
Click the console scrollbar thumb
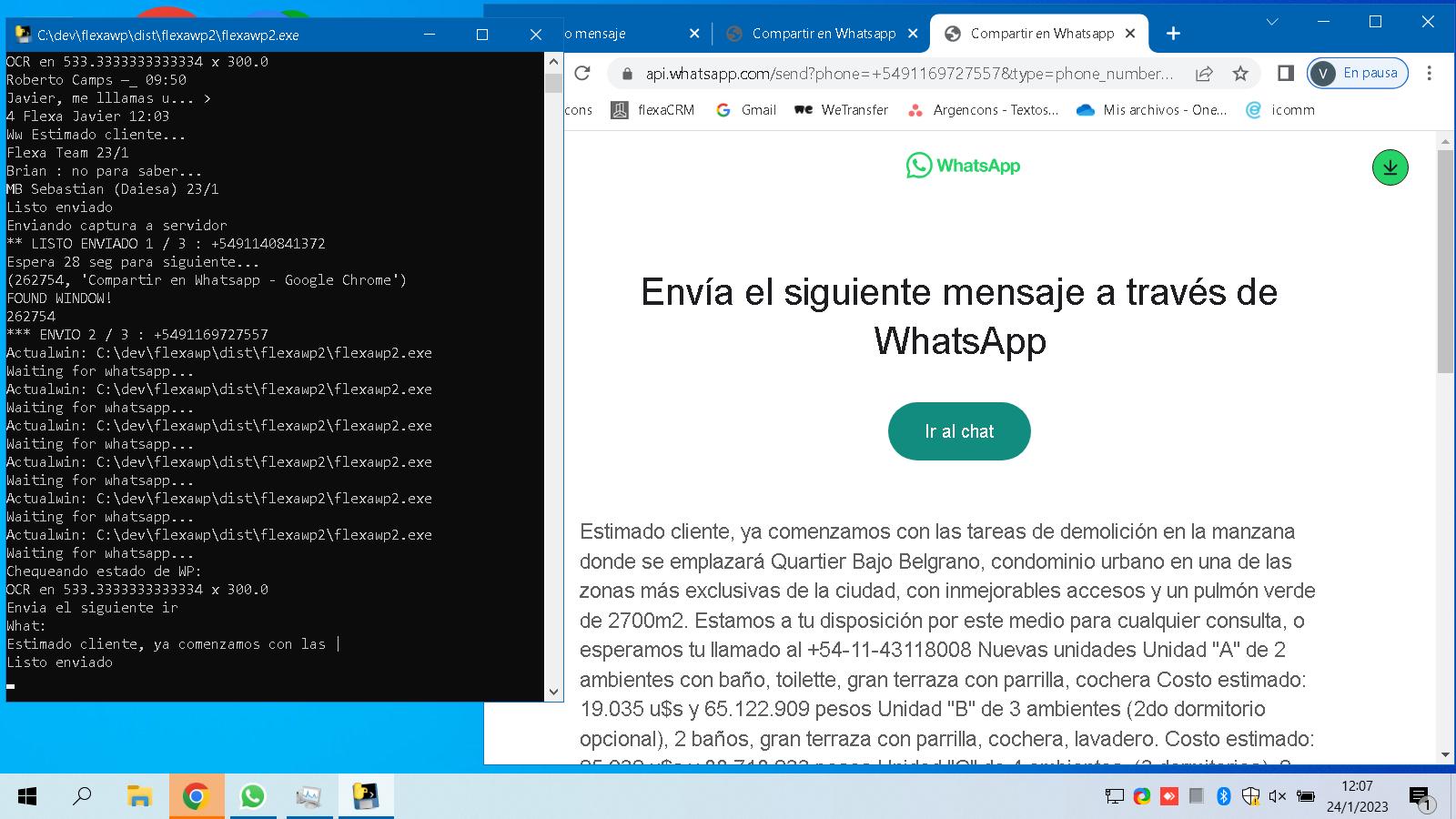coord(553,83)
